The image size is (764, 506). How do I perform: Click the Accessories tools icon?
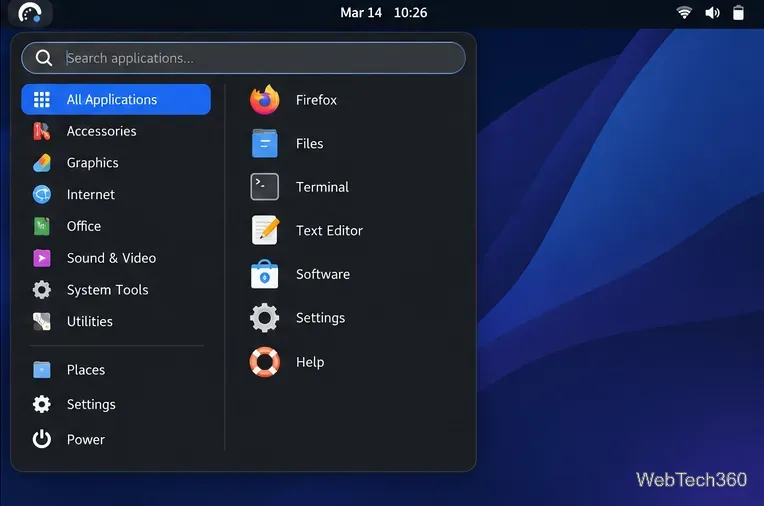point(42,131)
